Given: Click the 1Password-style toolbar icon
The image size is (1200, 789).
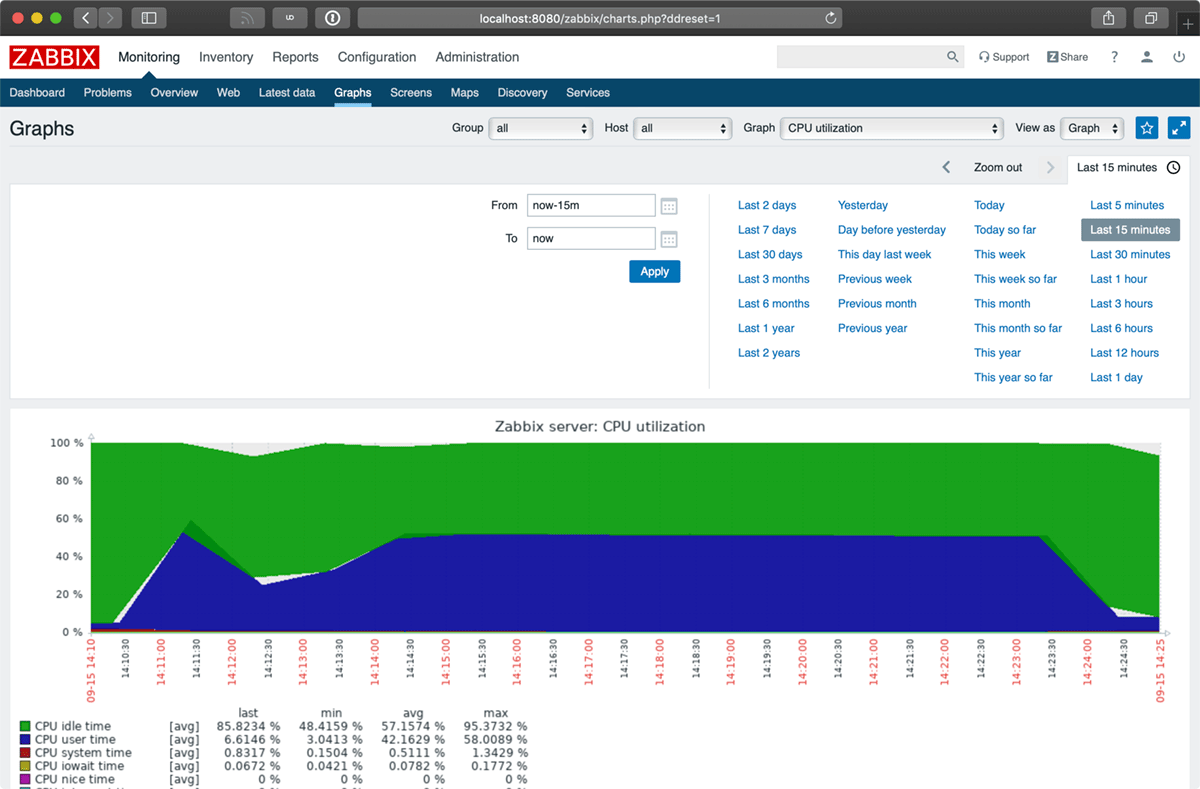Looking at the screenshot, I should [x=333, y=18].
